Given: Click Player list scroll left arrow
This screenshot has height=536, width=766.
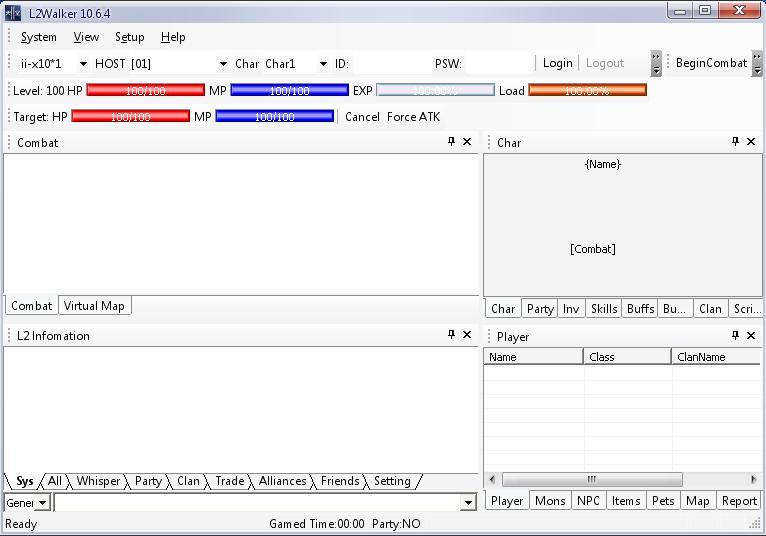Looking at the screenshot, I should [492, 479].
